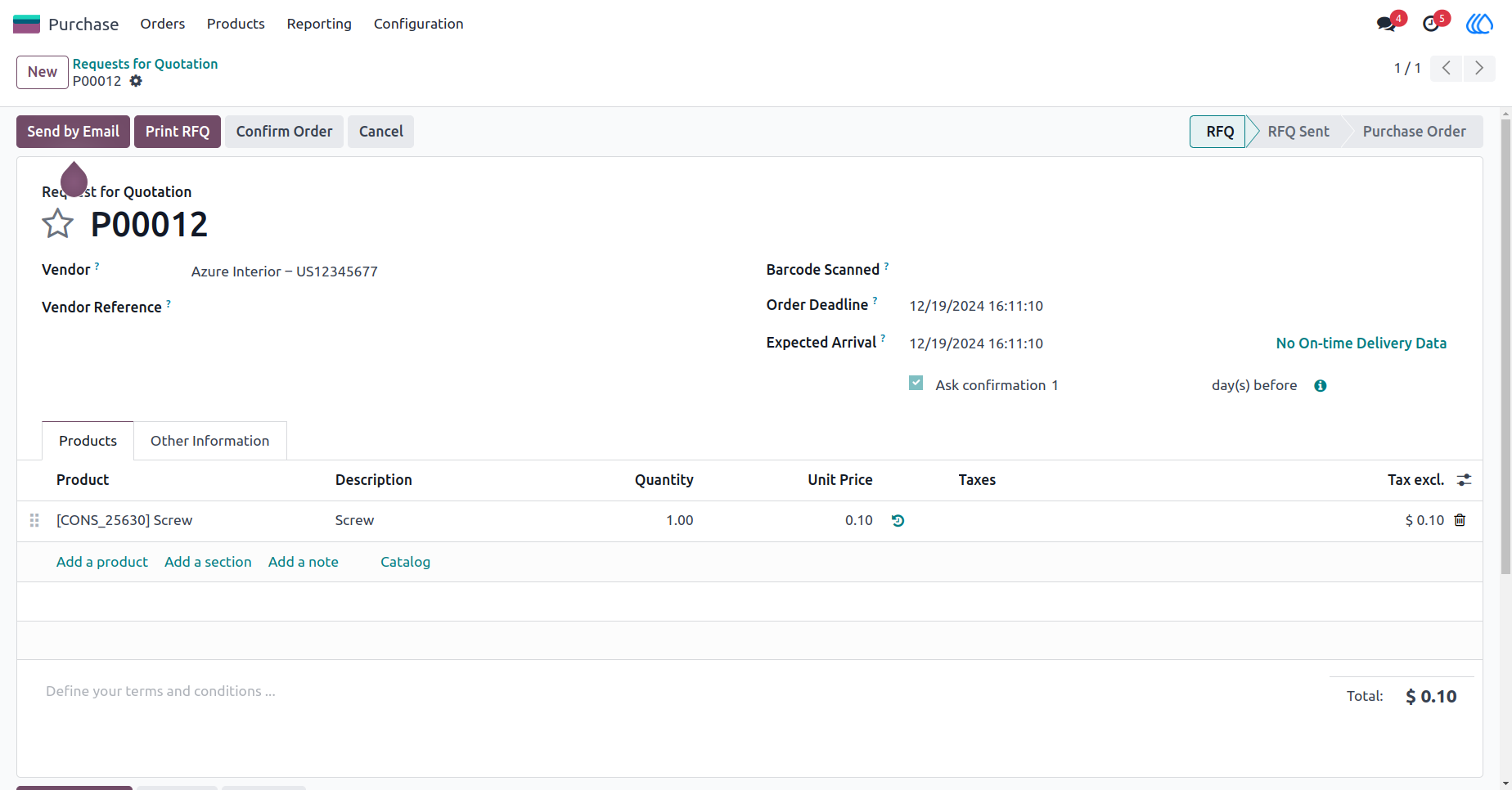Follow the Requests for Quotation breadcrumb
Screen dimensions: 1512x790
pos(145,64)
